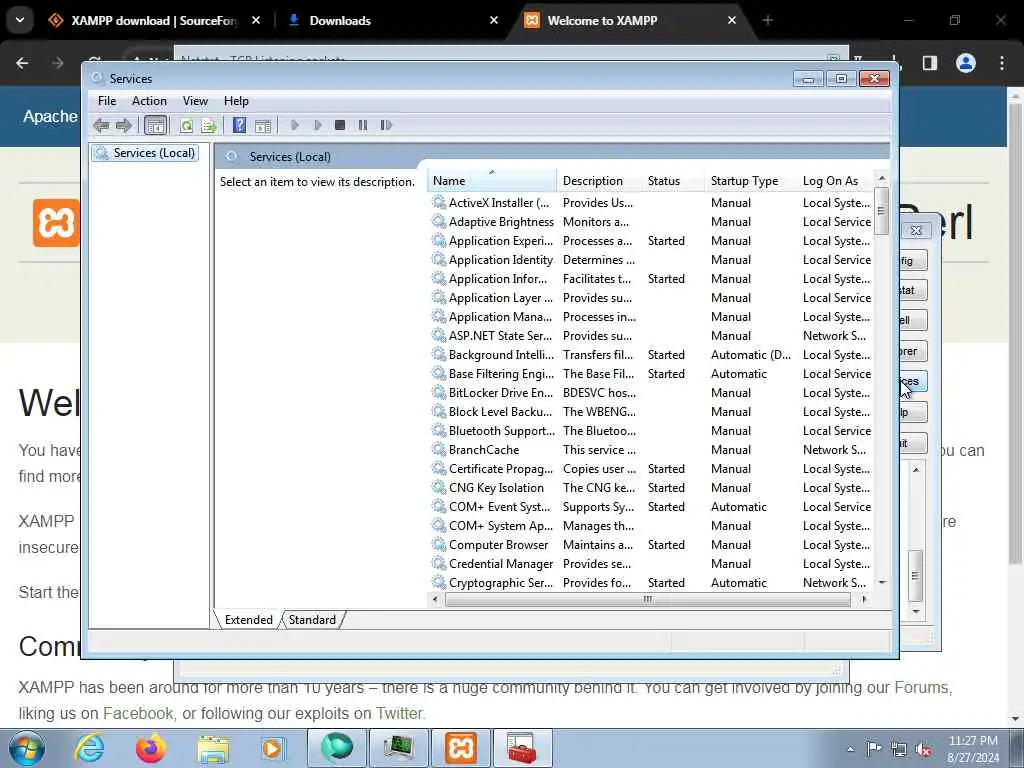
Task: Click 'Automatic (D...' startup type cell
Action: 750,355
